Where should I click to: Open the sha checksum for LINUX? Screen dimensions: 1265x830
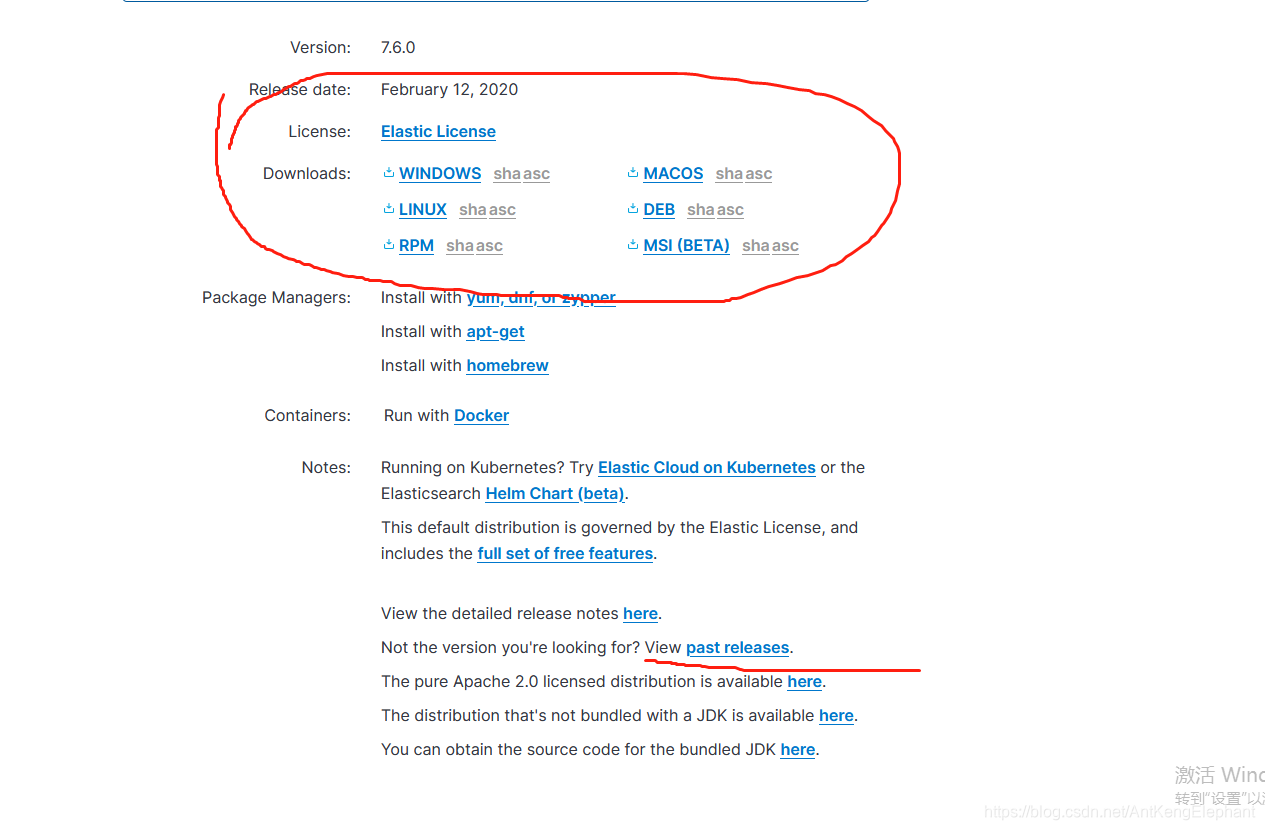point(473,210)
